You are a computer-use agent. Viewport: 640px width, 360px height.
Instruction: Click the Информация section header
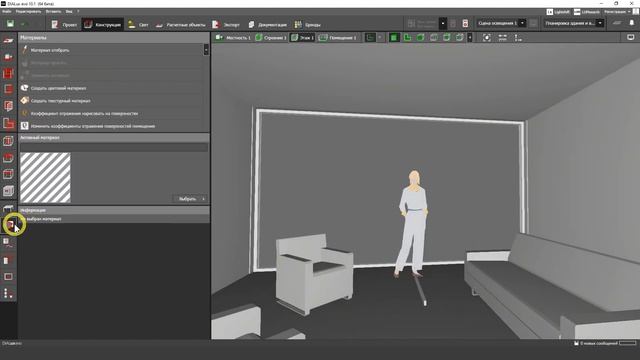pyautogui.click(x=114, y=210)
